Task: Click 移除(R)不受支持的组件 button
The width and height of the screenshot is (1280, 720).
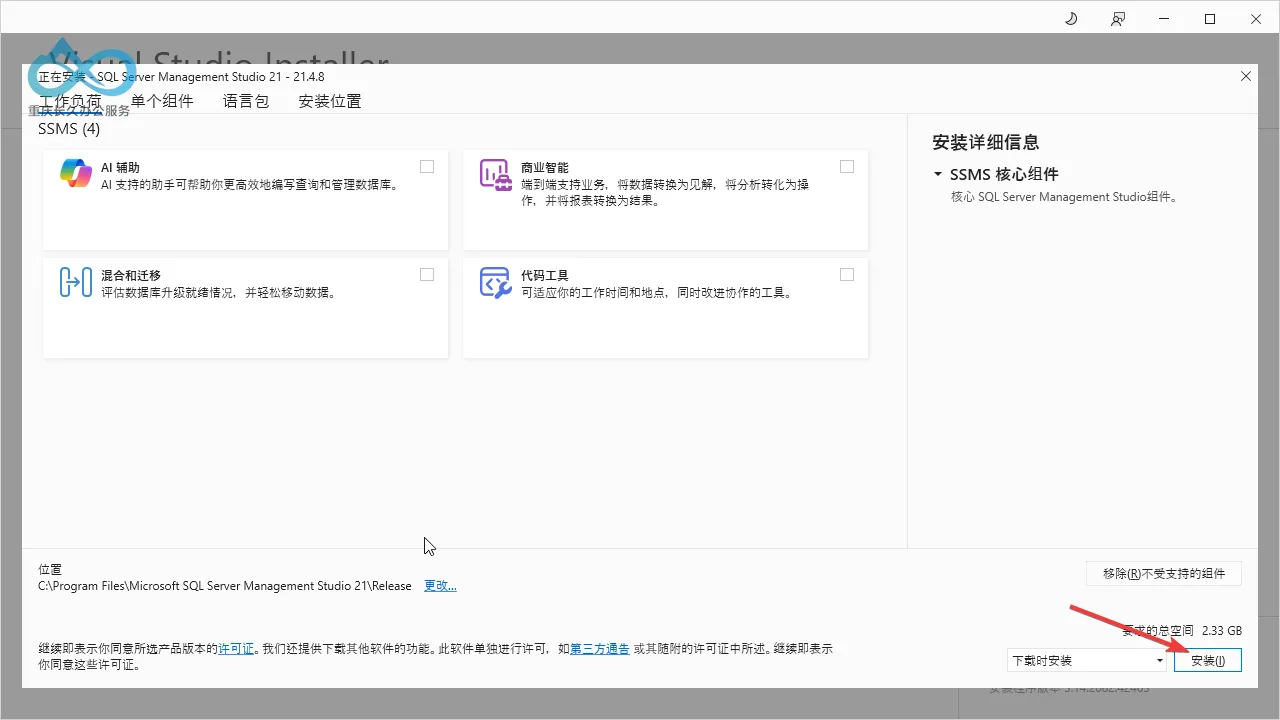Action: click(x=1164, y=573)
